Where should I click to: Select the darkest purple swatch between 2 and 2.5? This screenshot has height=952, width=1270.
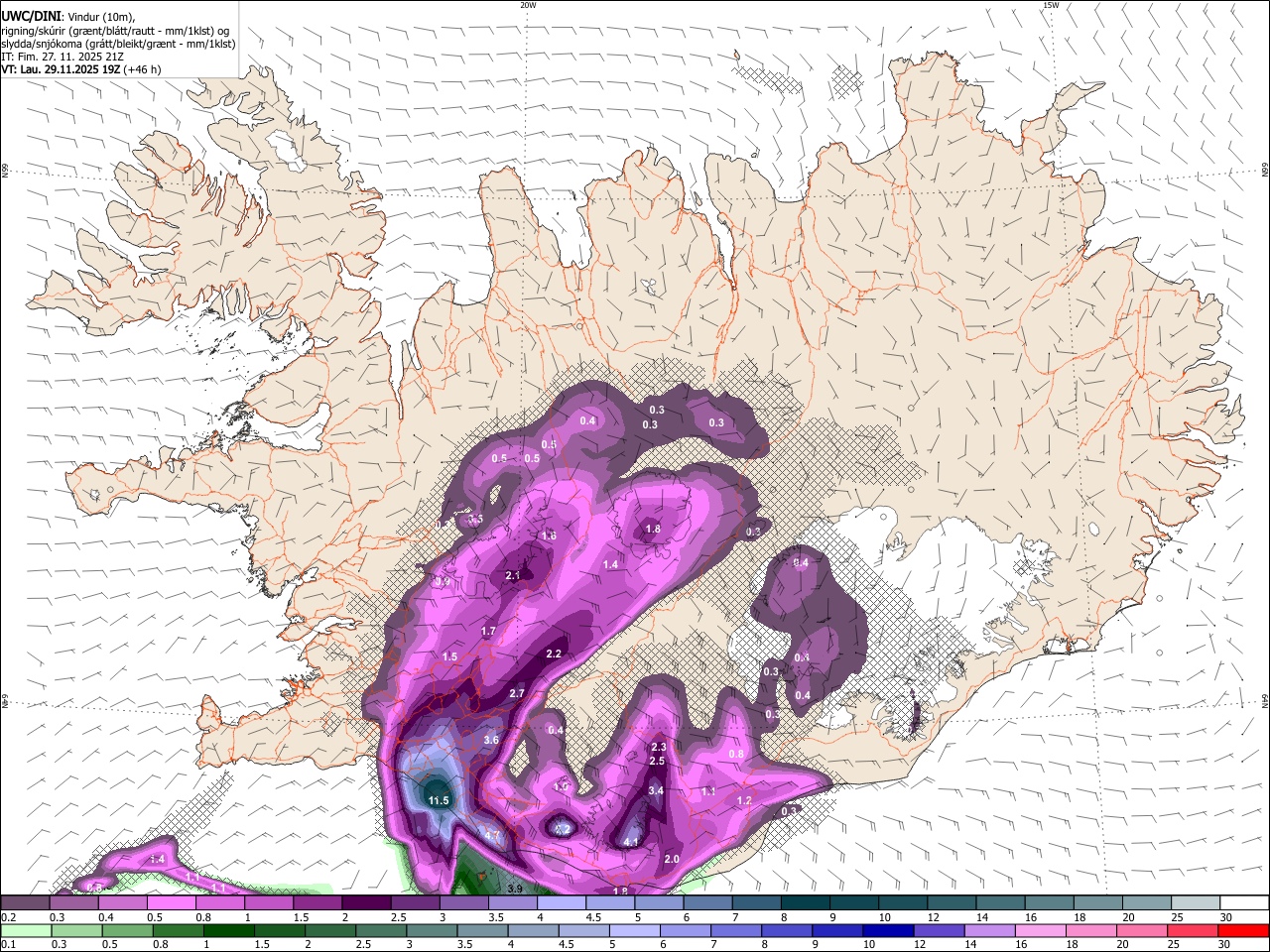coord(366,902)
